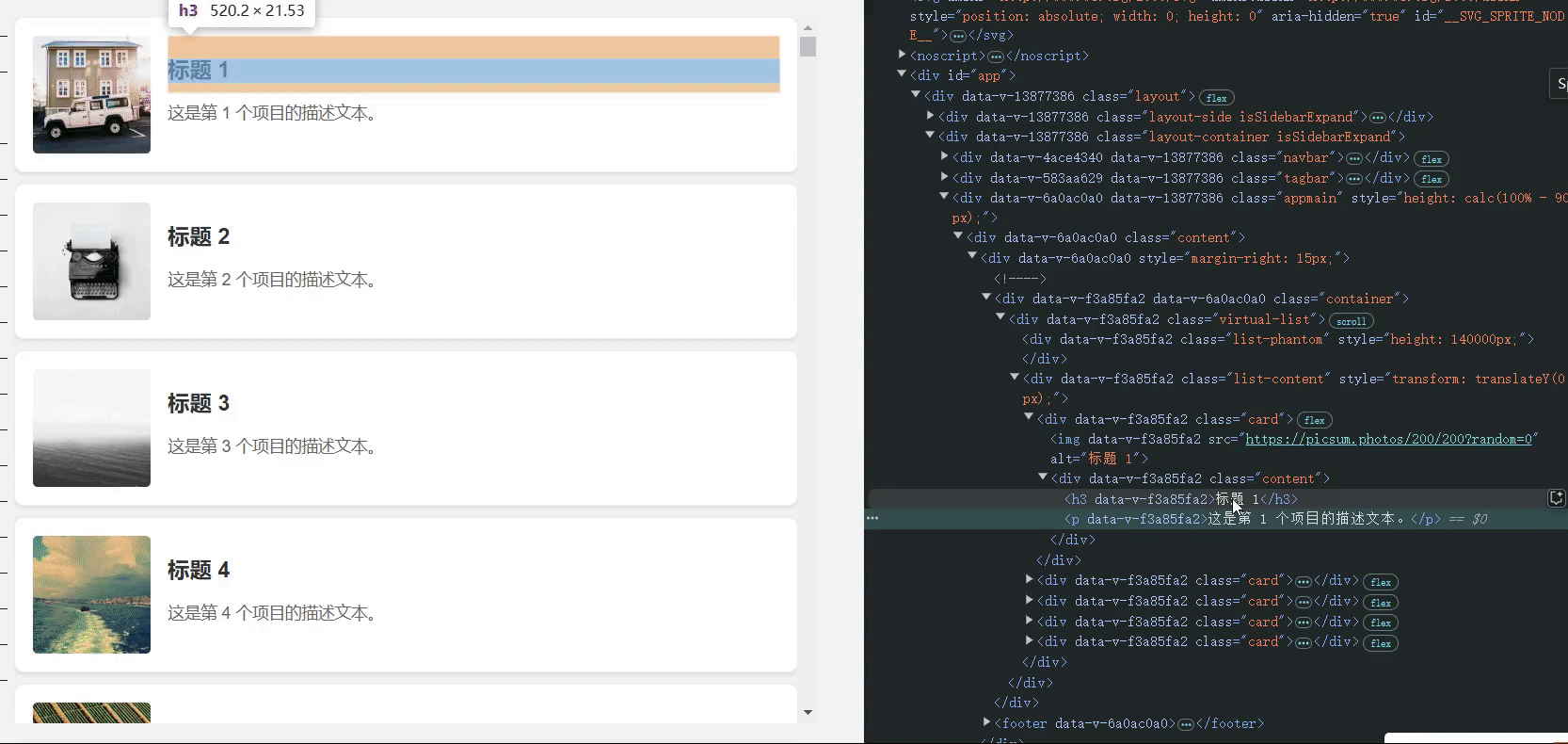Image resolution: width=1568 pixels, height=744 pixels.
Task: Click the heading "标题 3"
Action: (199, 404)
